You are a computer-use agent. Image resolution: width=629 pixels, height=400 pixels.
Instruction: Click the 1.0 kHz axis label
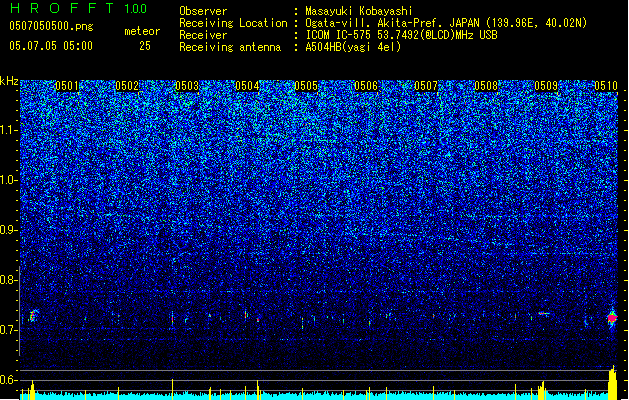(x=8, y=181)
